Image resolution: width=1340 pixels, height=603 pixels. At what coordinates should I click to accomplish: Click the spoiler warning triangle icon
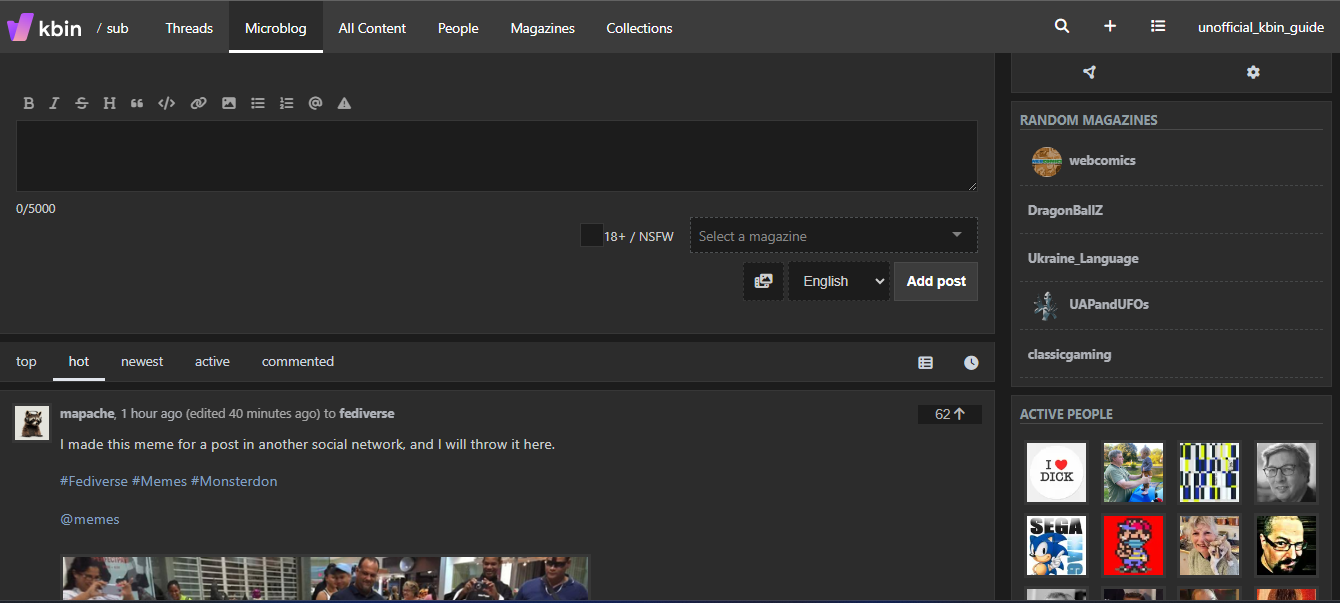pos(344,103)
